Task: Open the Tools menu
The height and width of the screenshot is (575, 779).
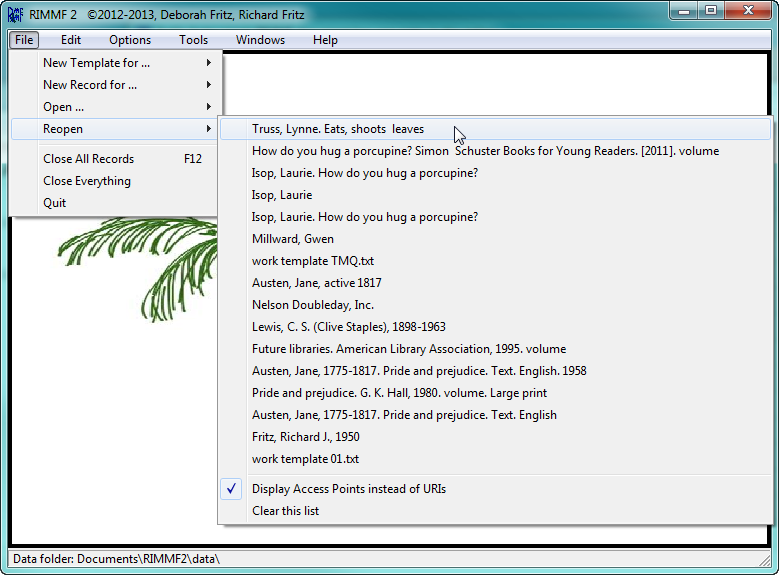Action: click(193, 40)
